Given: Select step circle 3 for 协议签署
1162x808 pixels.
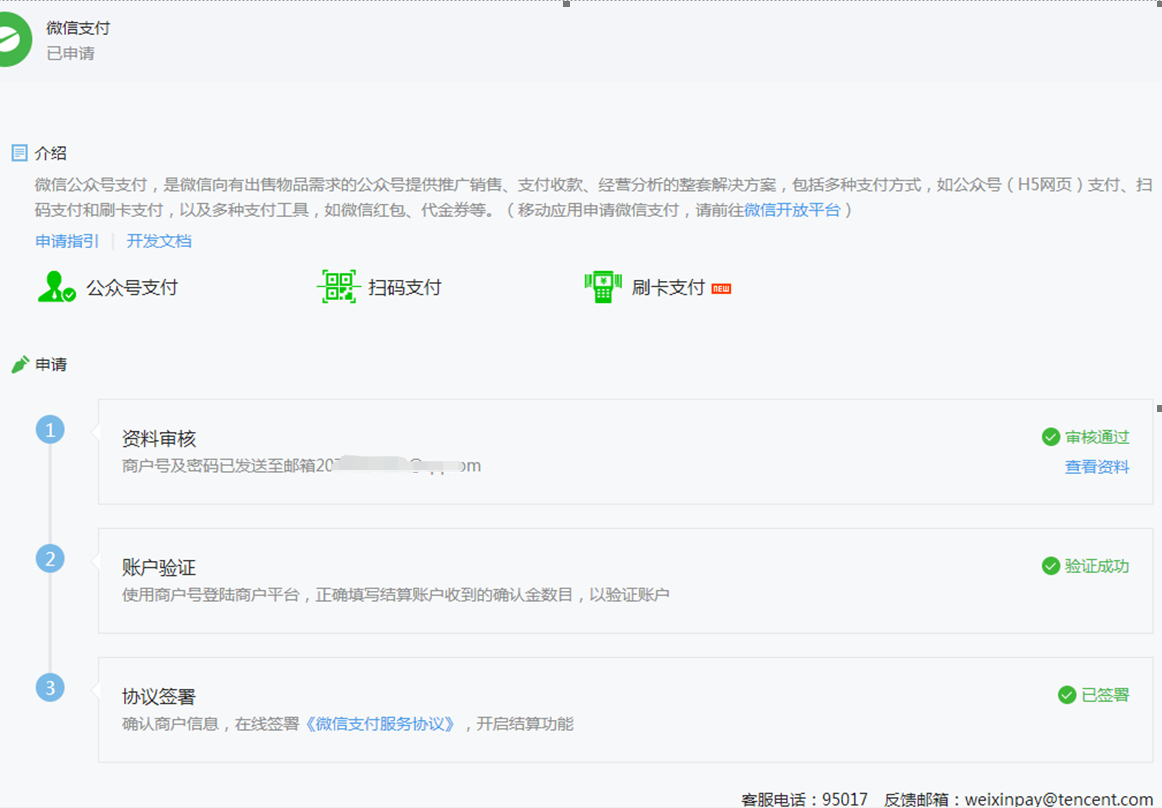Looking at the screenshot, I should click(x=50, y=687).
